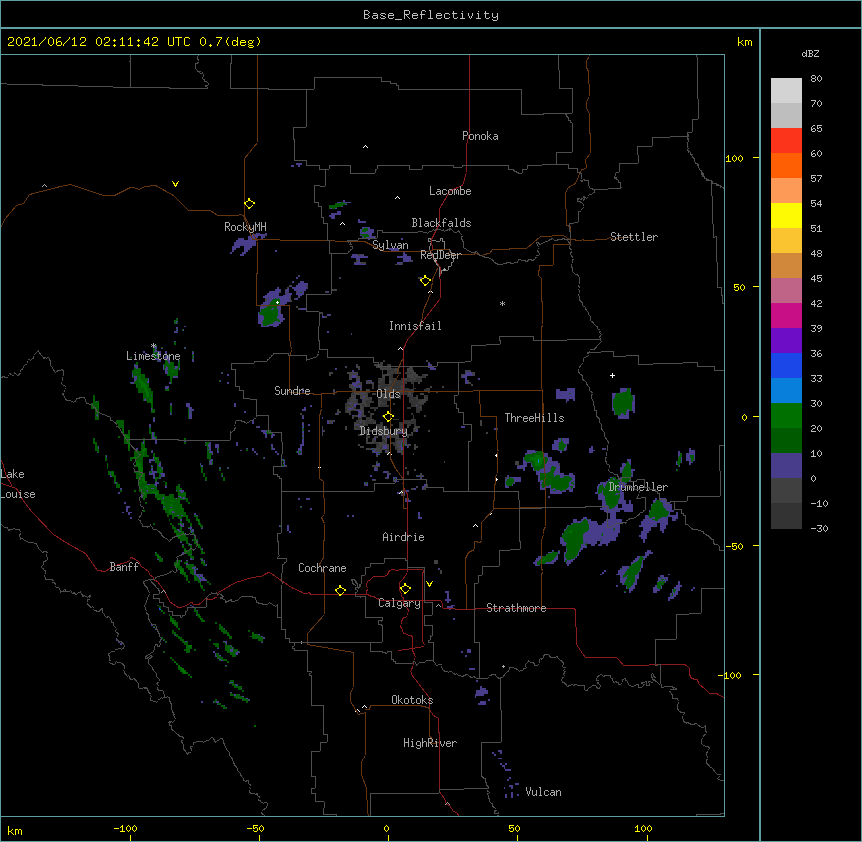
Task: Select the Okotoks label
Action: pyautogui.click(x=412, y=700)
